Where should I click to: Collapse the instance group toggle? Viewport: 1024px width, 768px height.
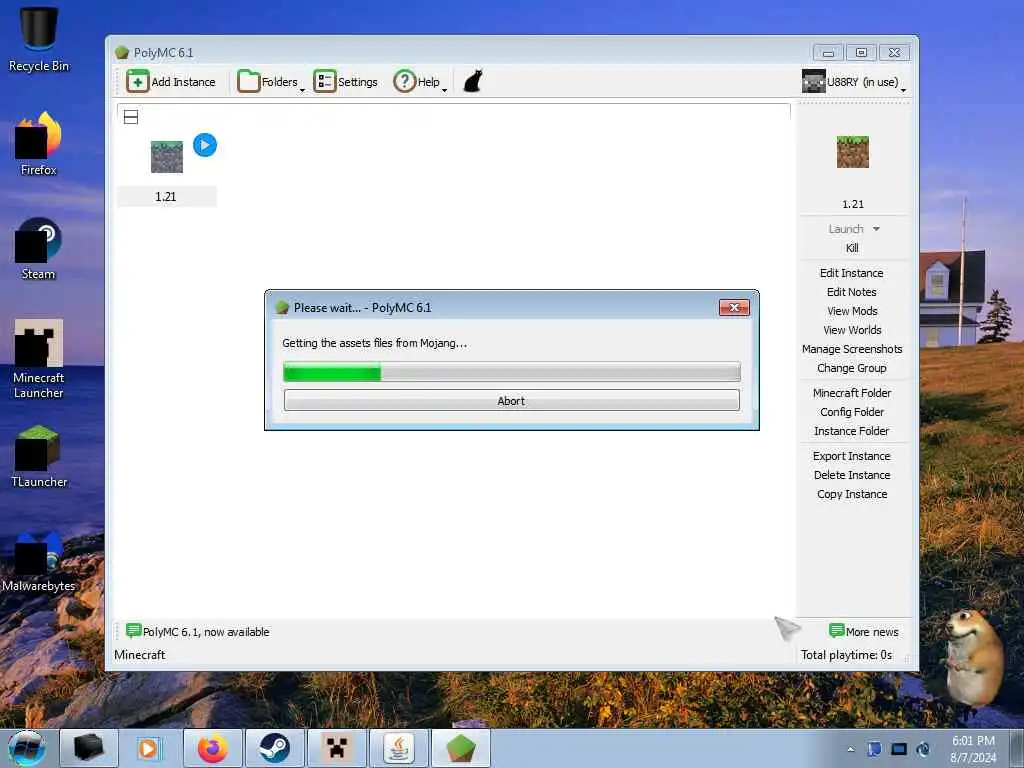[131, 117]
